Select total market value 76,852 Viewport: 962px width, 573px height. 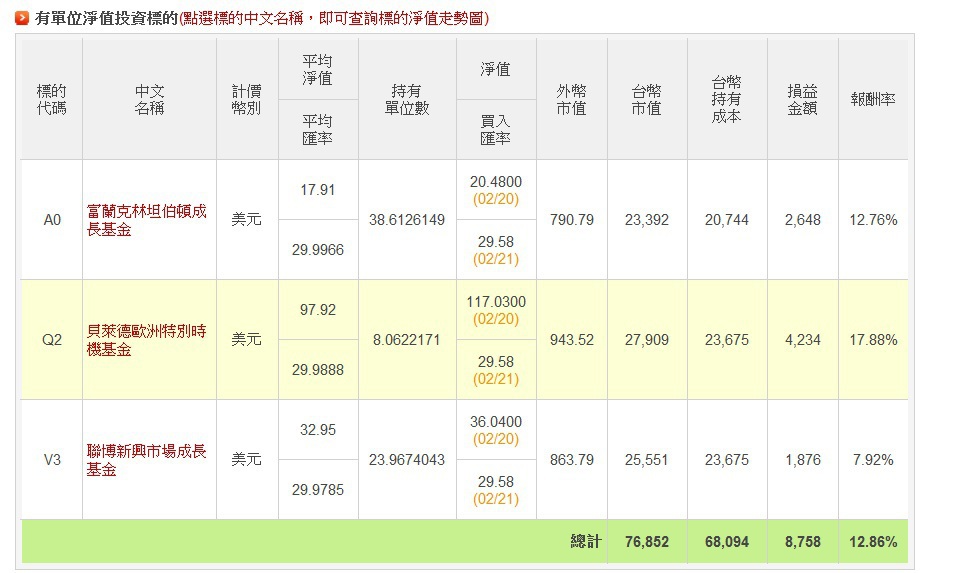pos(647,542)
